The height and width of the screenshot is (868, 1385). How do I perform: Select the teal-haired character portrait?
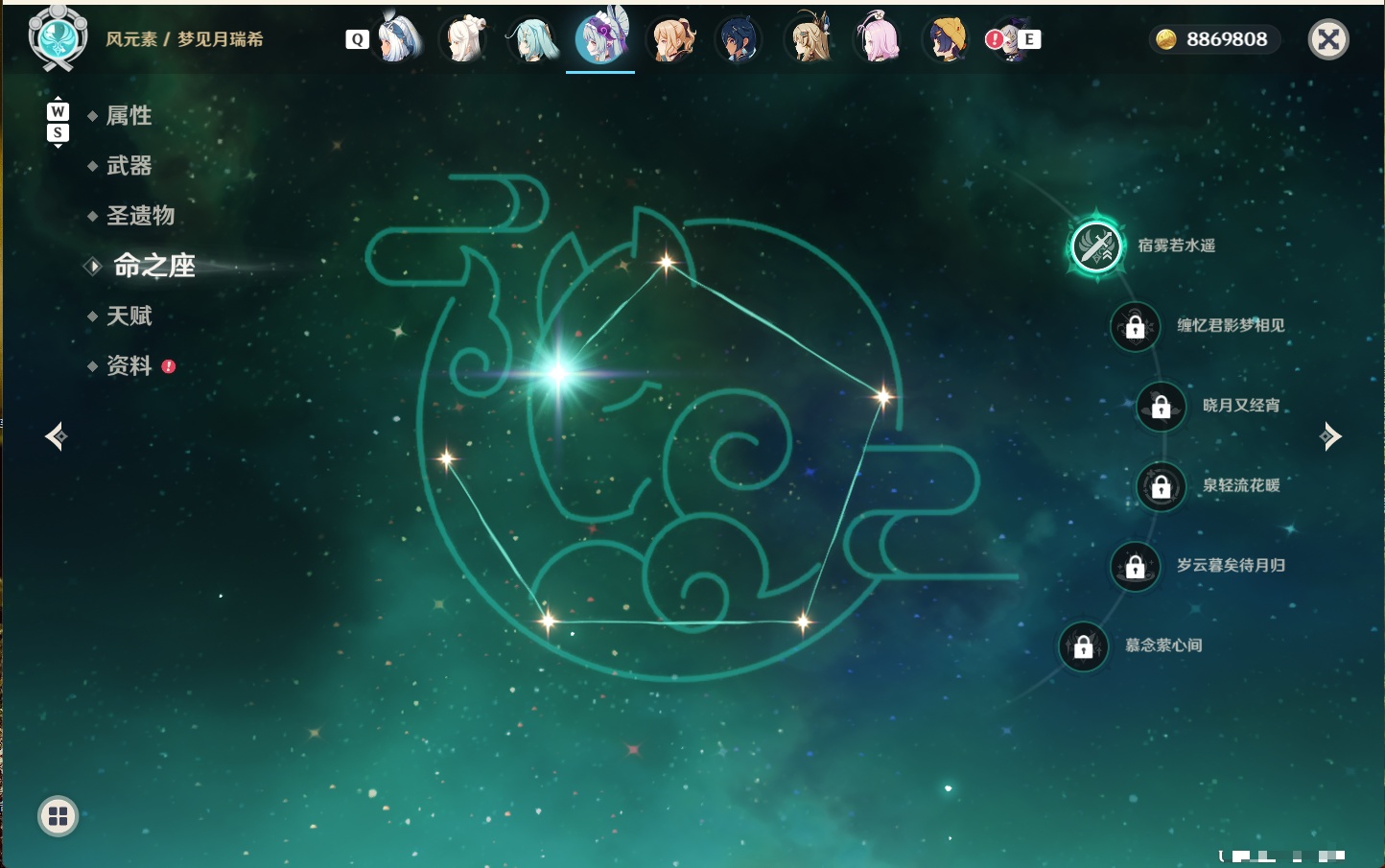pyautogui.click(x=532, y=39)
